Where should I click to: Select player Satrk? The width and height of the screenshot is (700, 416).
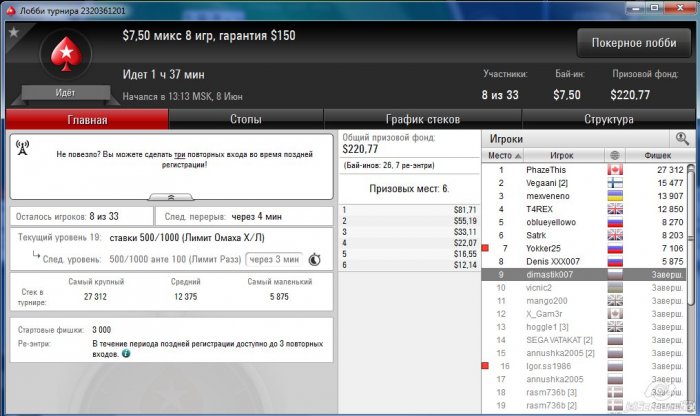pyautogui.click(x=583, y=235)
